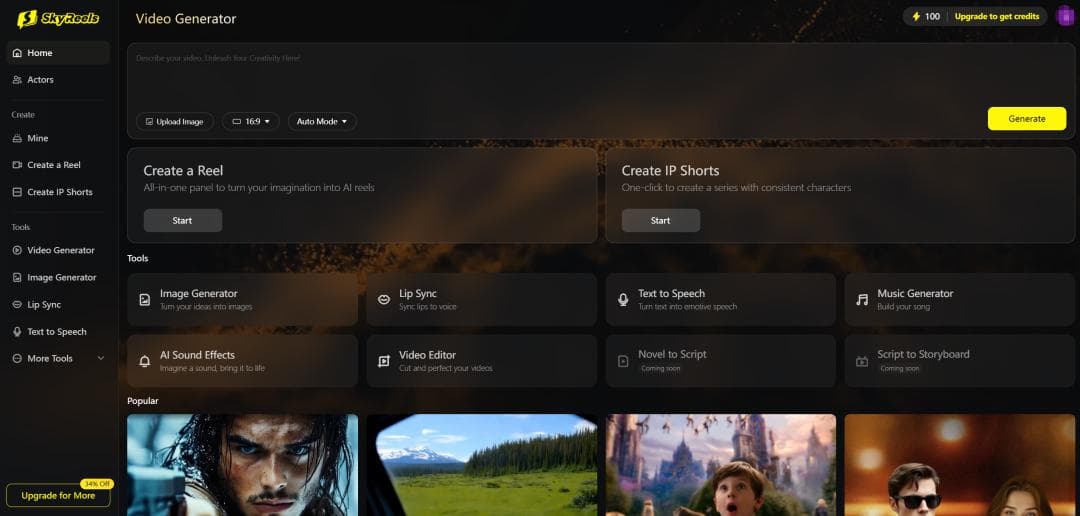This screenshot has width=1080, height=516.
Task: Expand More Tools in the sidebar
Action: pos(58,358)
